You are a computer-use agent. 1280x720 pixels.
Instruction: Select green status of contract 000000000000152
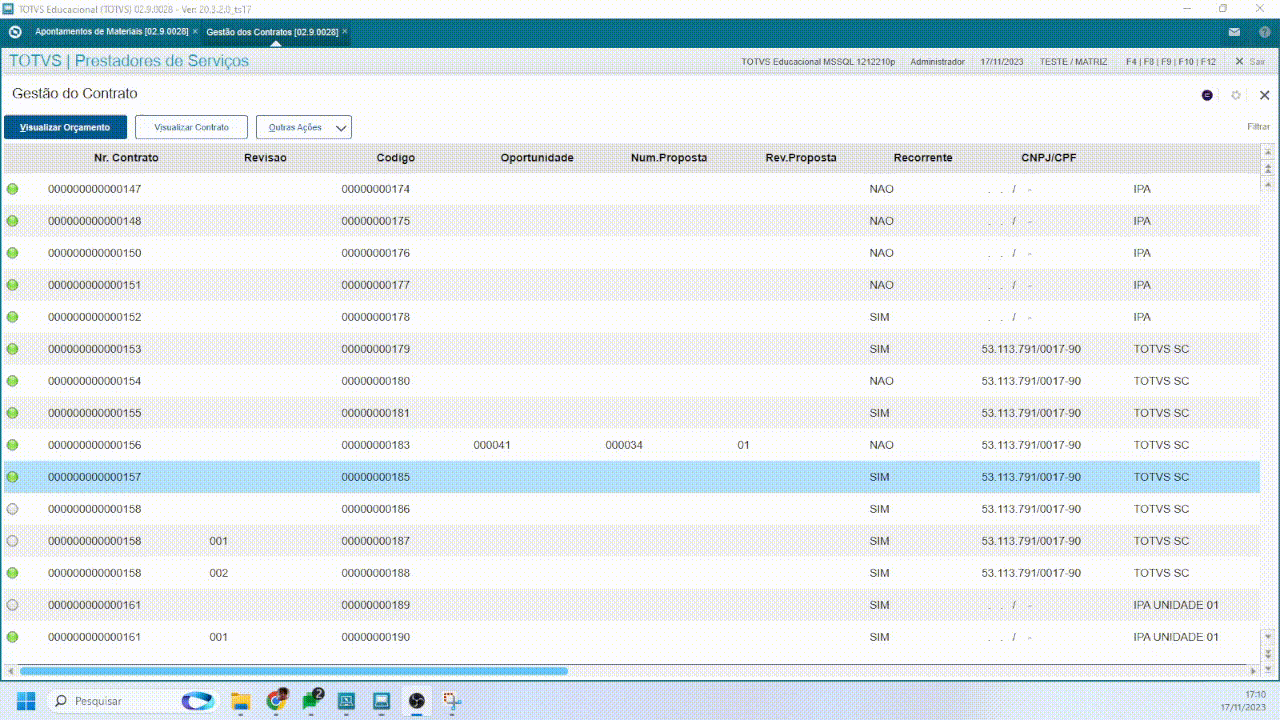point(13,317)
